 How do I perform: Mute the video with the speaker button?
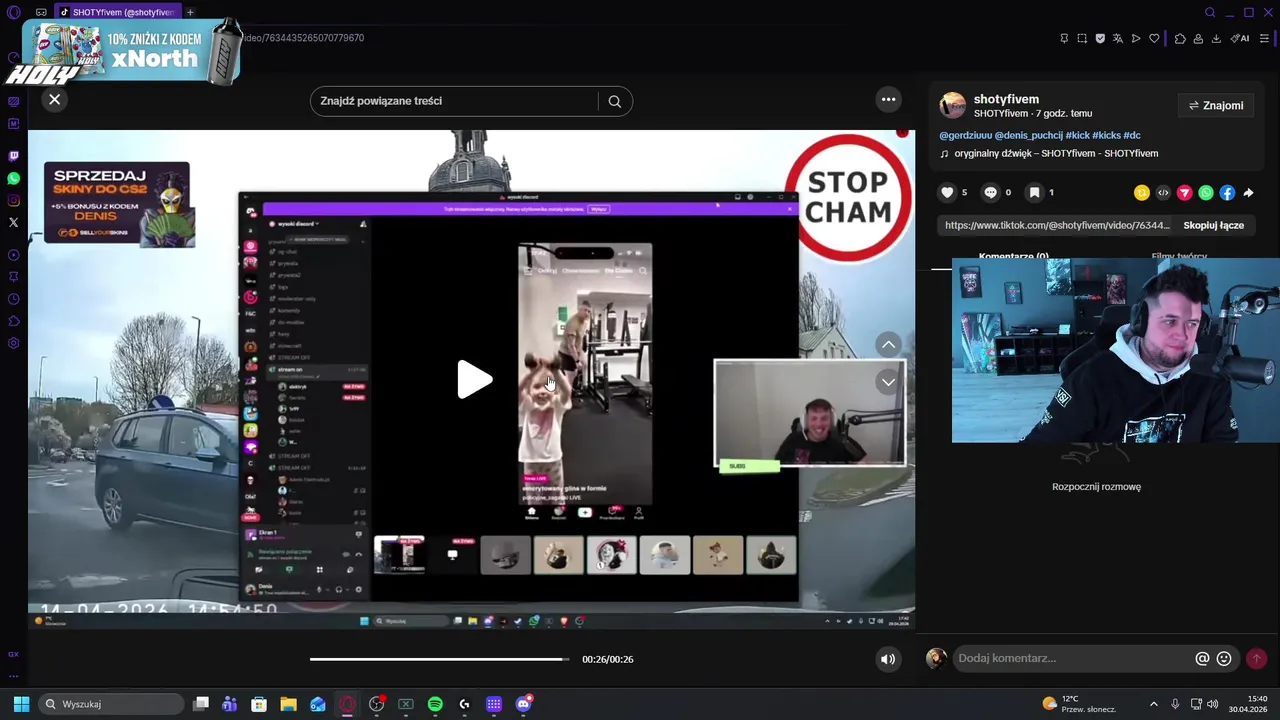[x=888, y=659]
